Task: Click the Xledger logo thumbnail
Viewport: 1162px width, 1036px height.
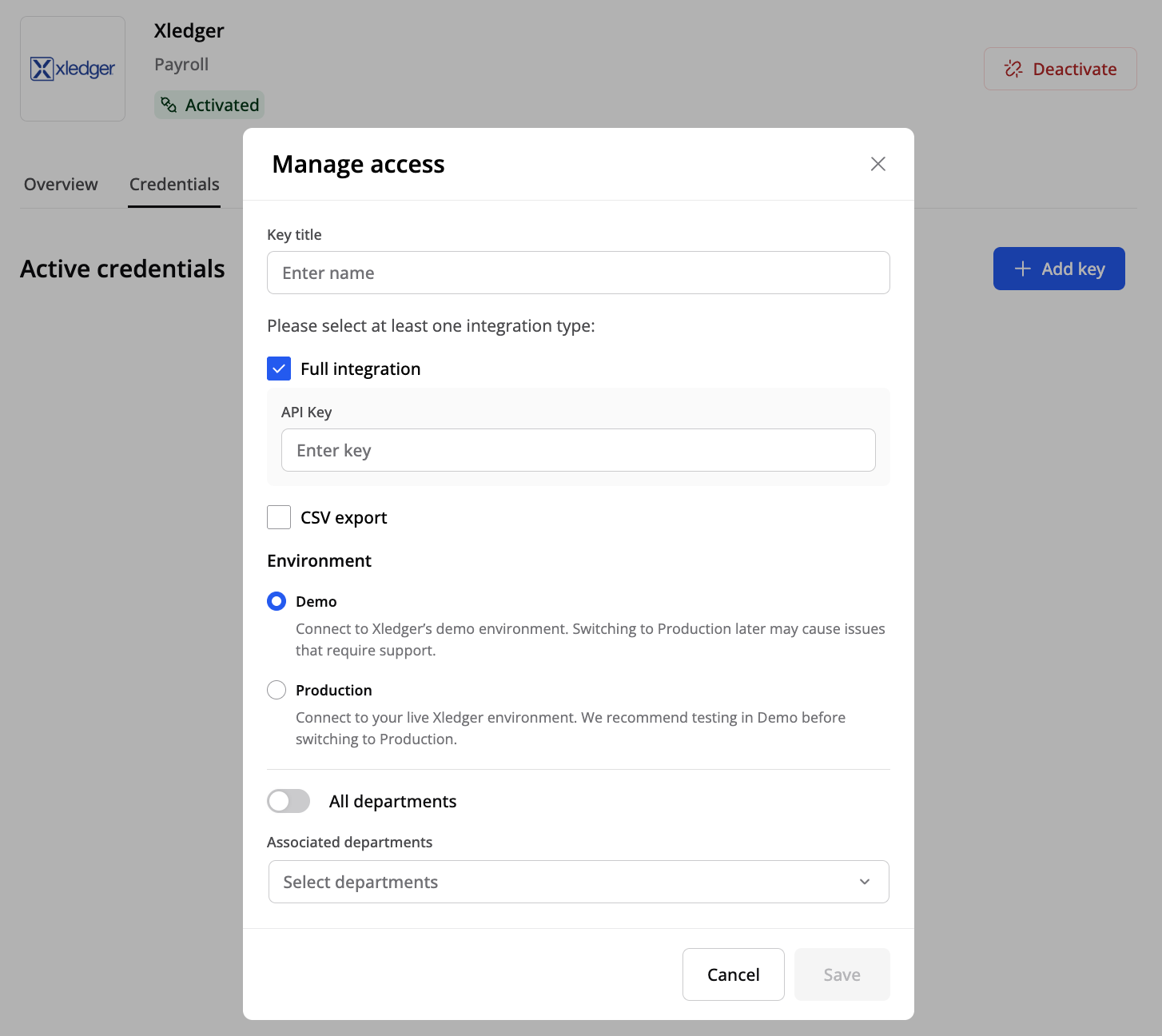Action: tap(73, 69)
